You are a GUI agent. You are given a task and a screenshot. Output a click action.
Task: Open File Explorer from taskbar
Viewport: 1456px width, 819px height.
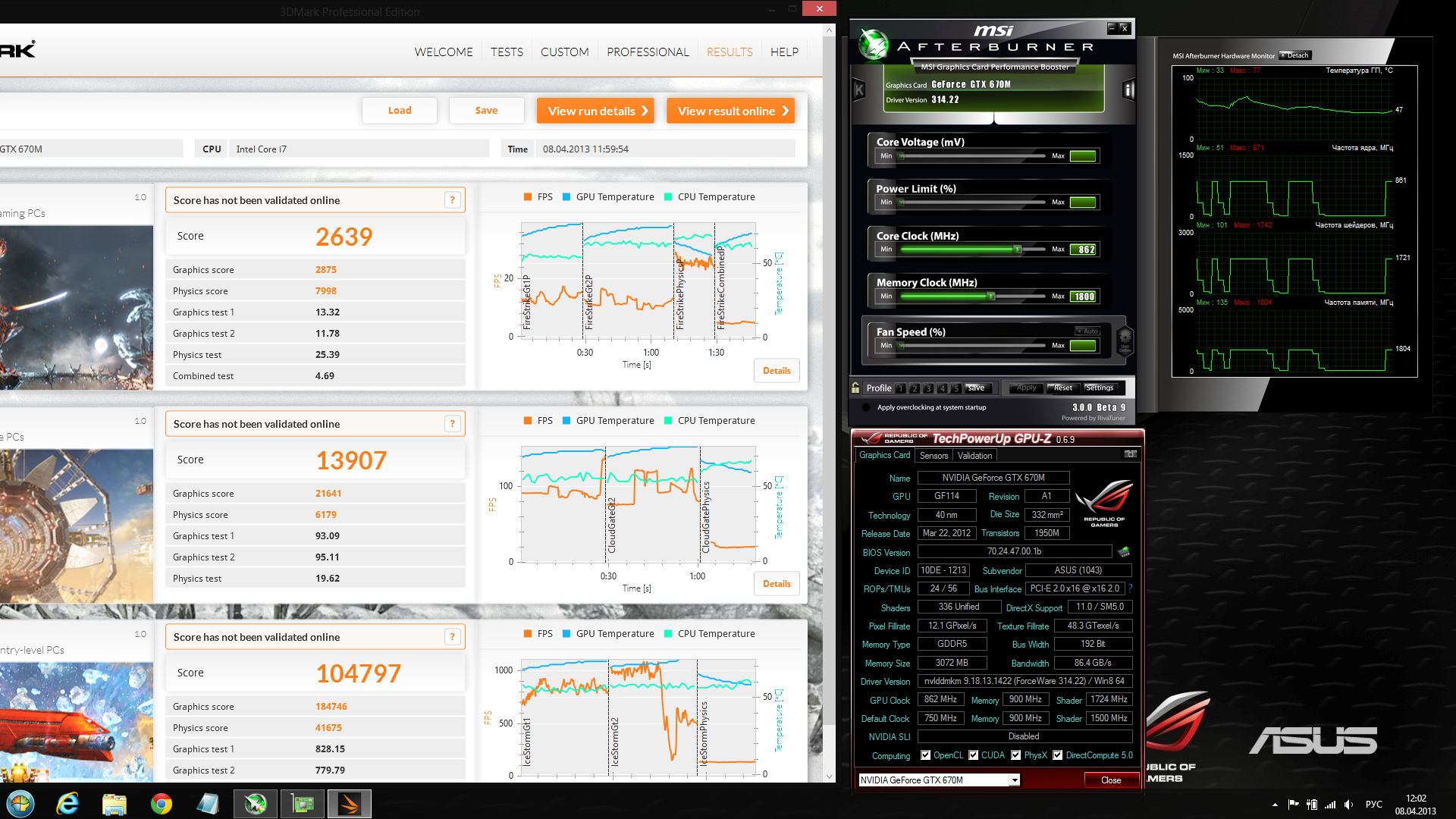(x=115, y=804)
